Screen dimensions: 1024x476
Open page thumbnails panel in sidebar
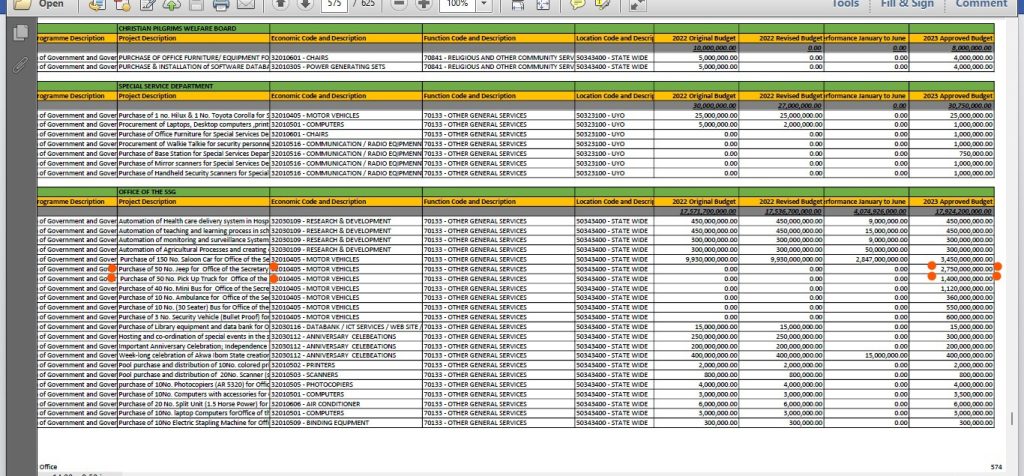click(21, 33)
